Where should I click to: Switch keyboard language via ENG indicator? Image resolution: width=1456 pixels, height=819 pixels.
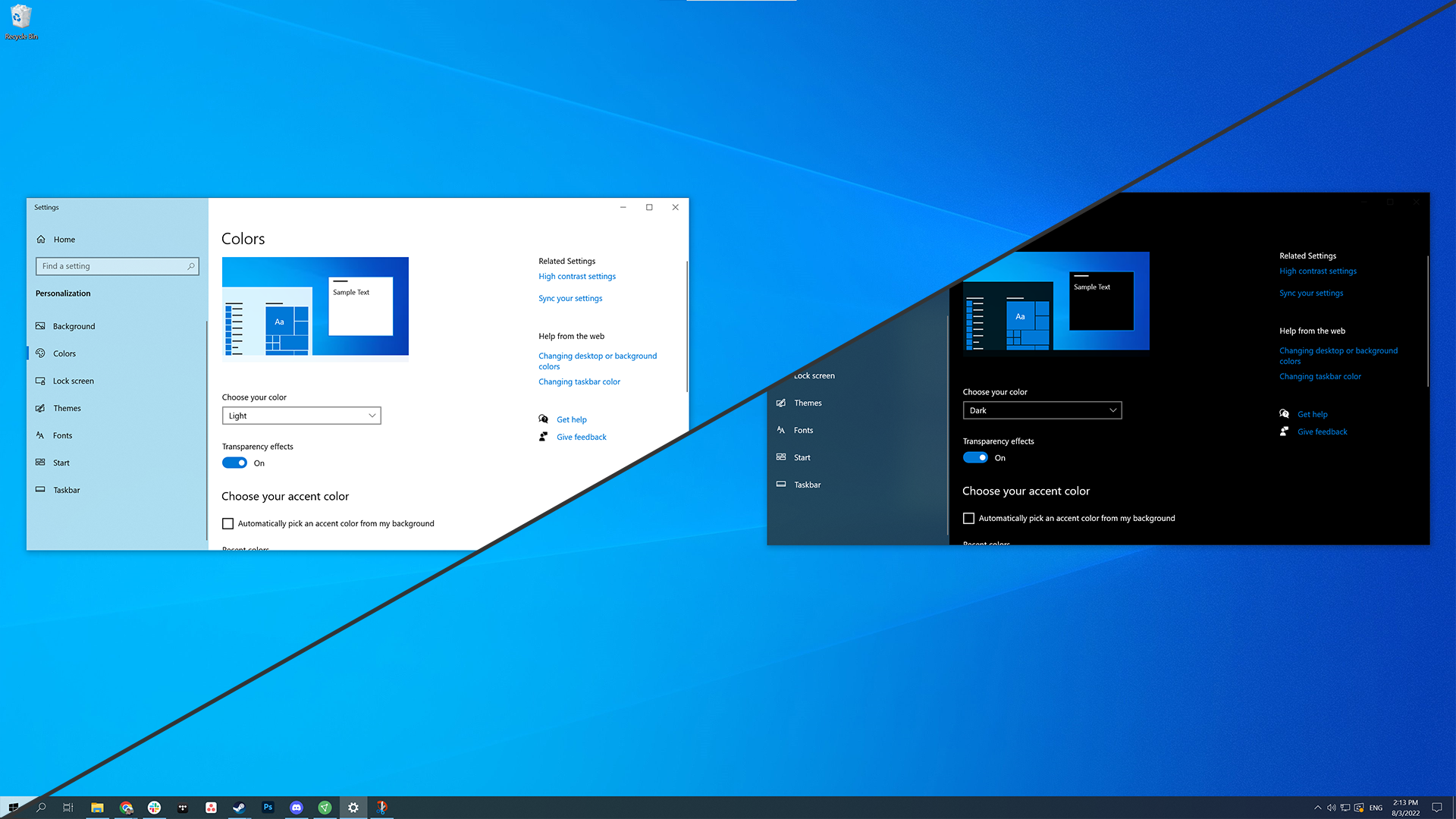1376,807
